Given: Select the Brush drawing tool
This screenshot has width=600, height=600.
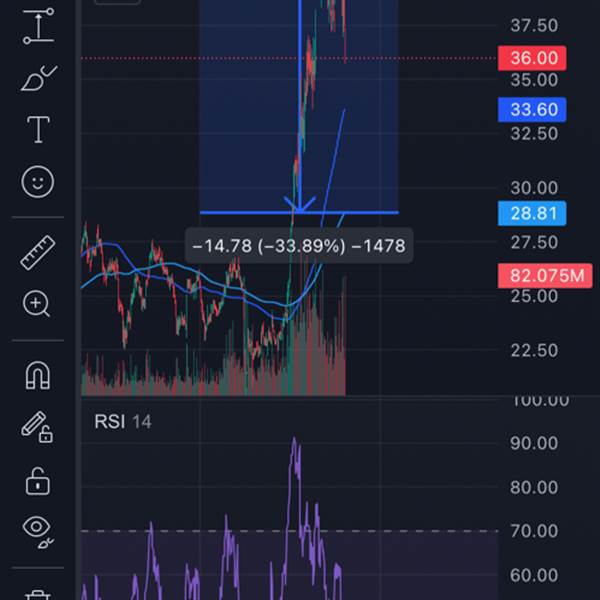Looking at the screenshot, I should click(x=38, y=78).
